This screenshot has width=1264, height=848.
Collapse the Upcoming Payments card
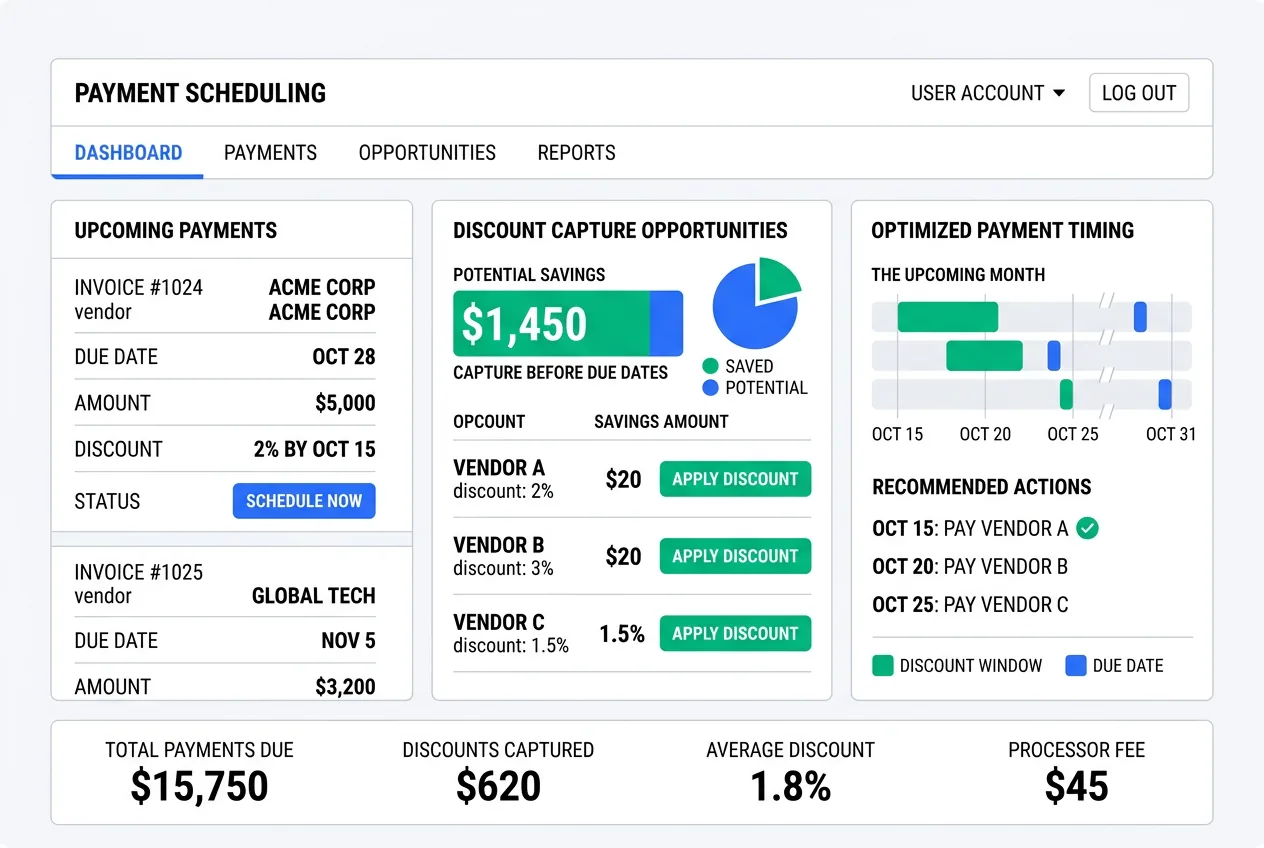(175, 230)
